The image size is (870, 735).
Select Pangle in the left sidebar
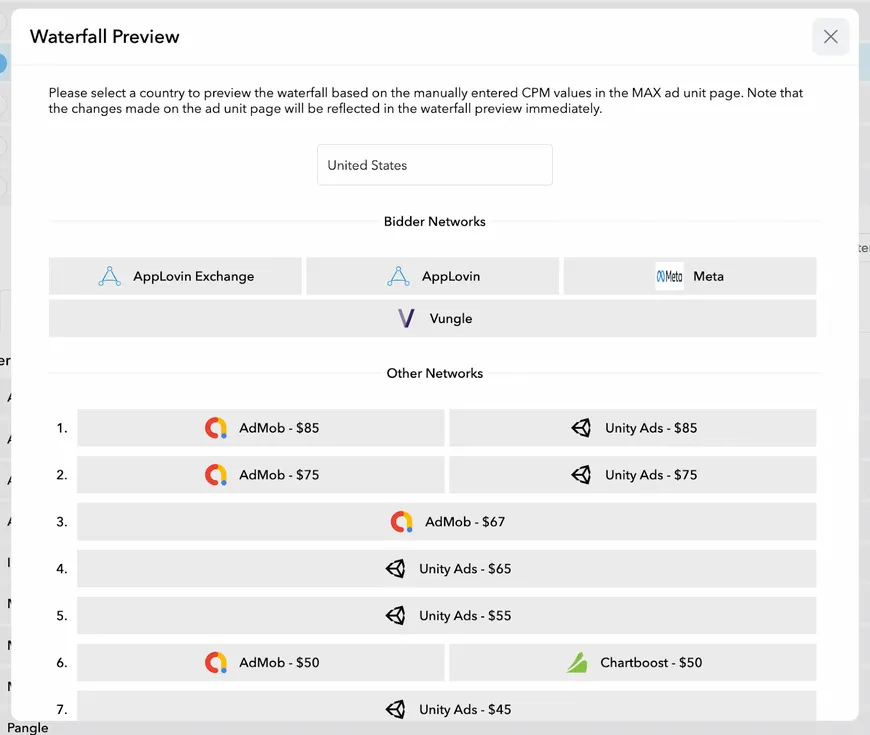[x=27, y=727]
